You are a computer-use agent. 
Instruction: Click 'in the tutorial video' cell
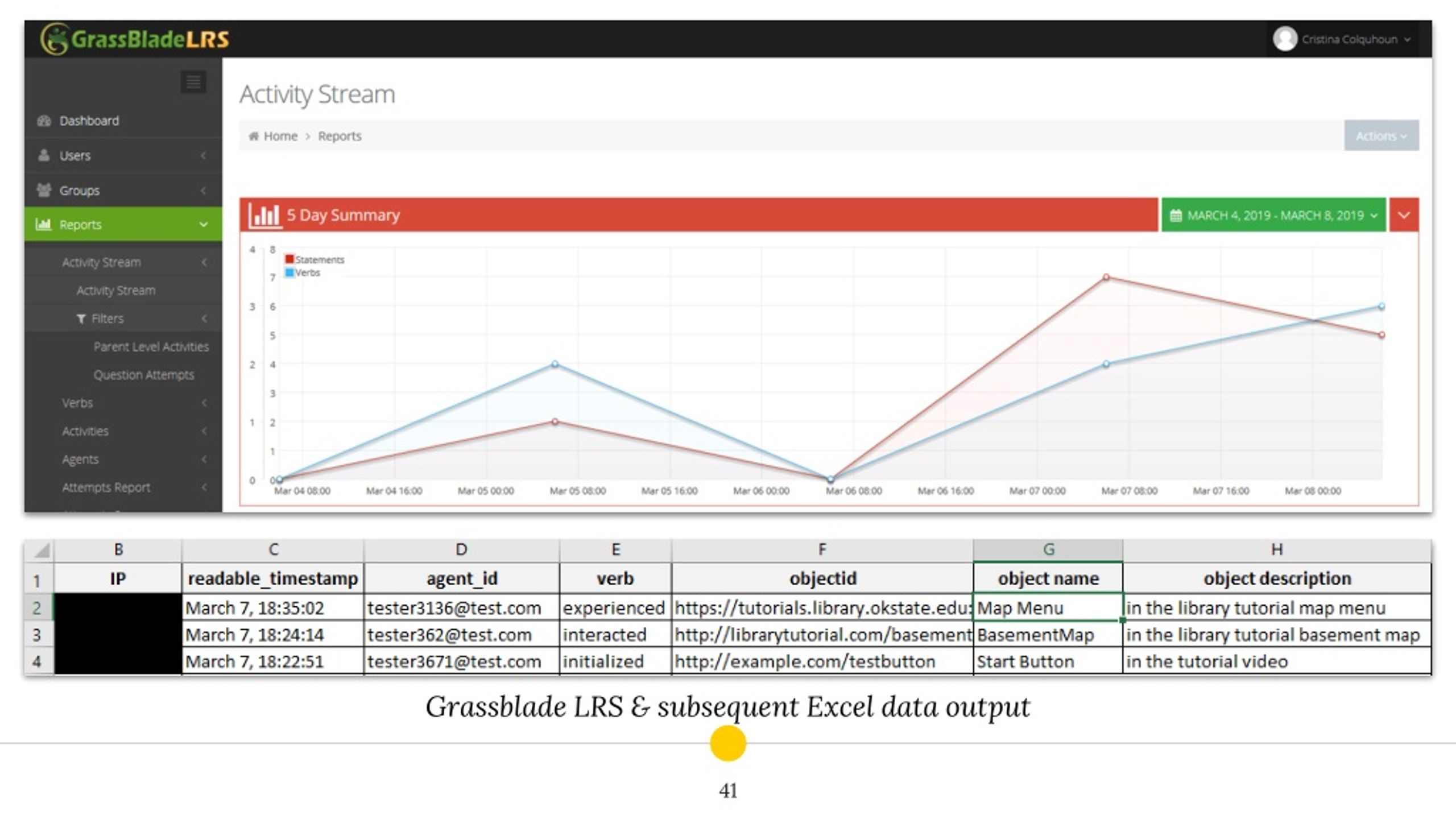pos(1277,661)
